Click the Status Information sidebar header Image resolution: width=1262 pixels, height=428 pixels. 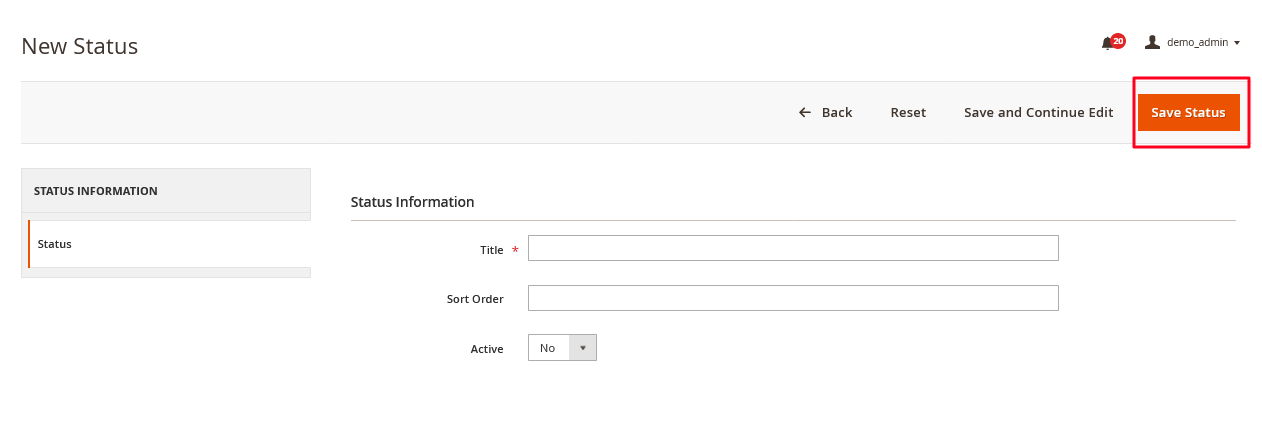pyautogui.click(x=166, y=190)
